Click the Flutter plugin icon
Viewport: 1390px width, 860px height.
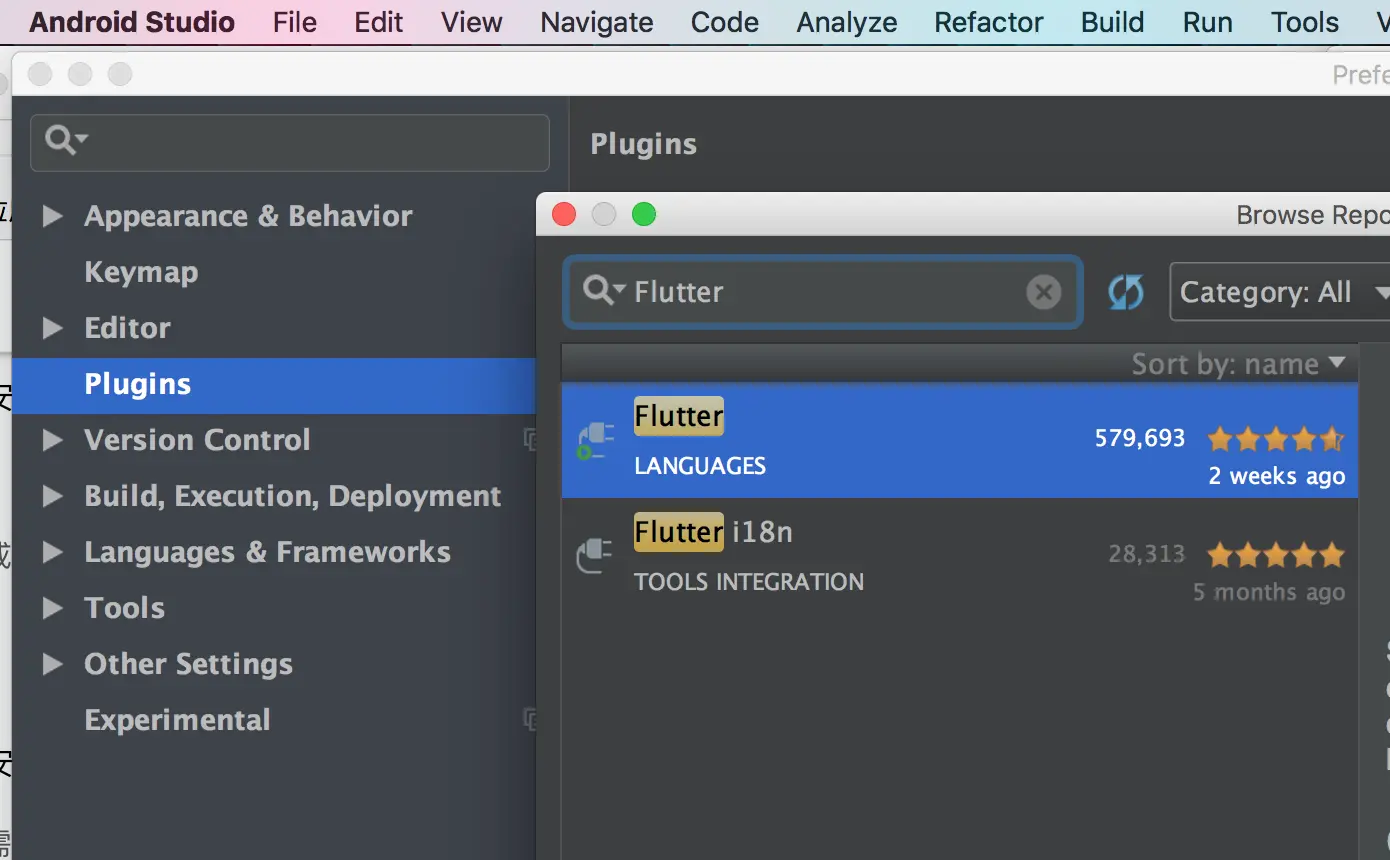click(595, 440)
